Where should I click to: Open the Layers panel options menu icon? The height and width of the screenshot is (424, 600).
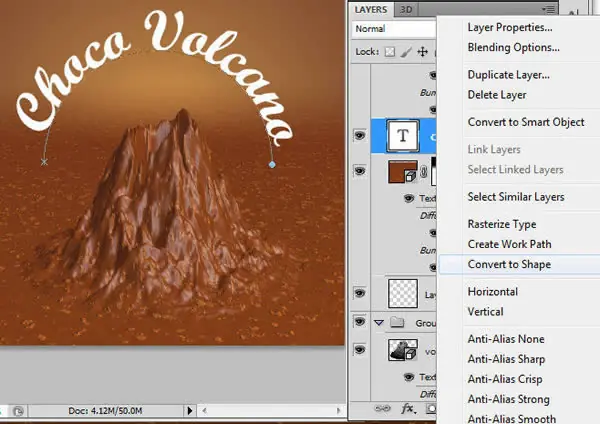pyautogui.click(x=548, y=9)
